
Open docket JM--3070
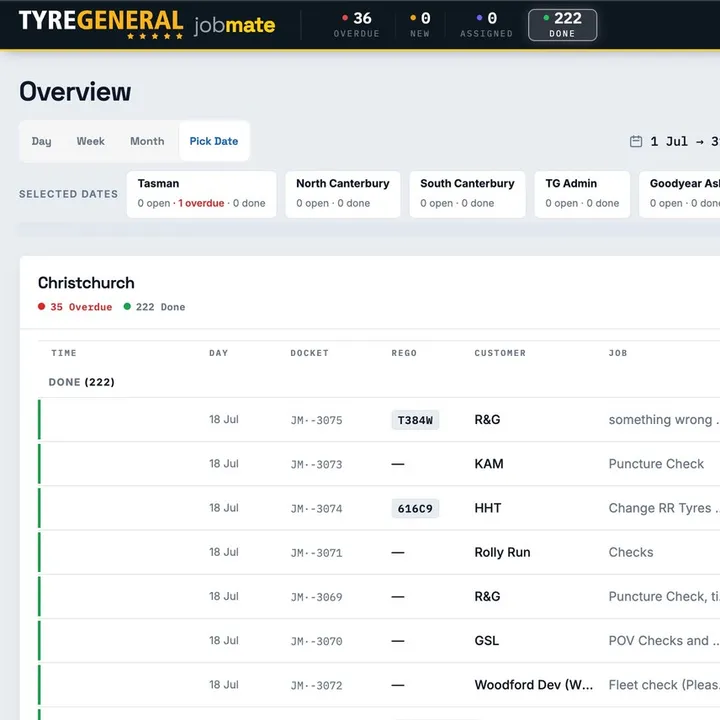point(316,641)
